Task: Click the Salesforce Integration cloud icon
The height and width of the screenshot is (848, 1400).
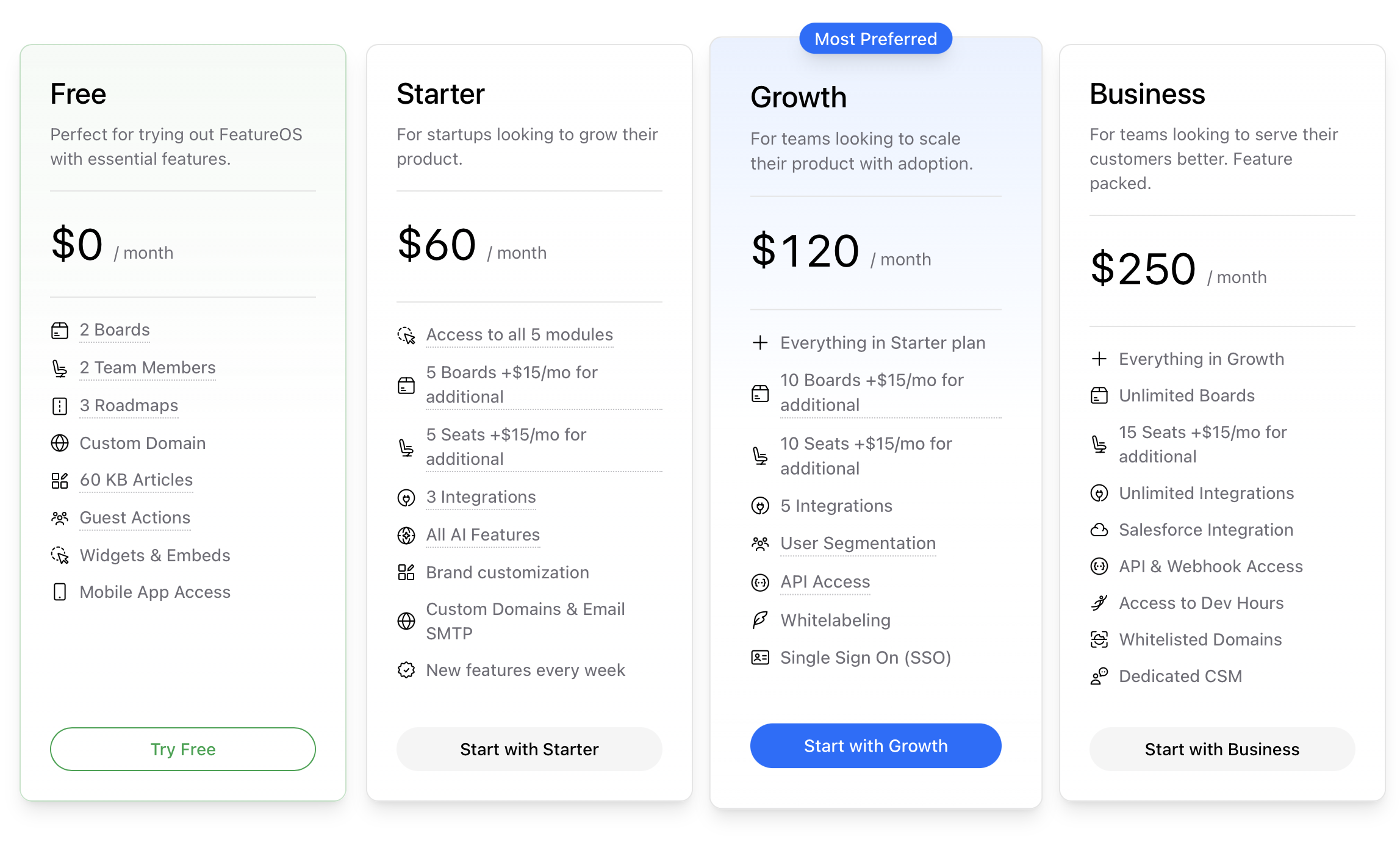Action: 1100,530
